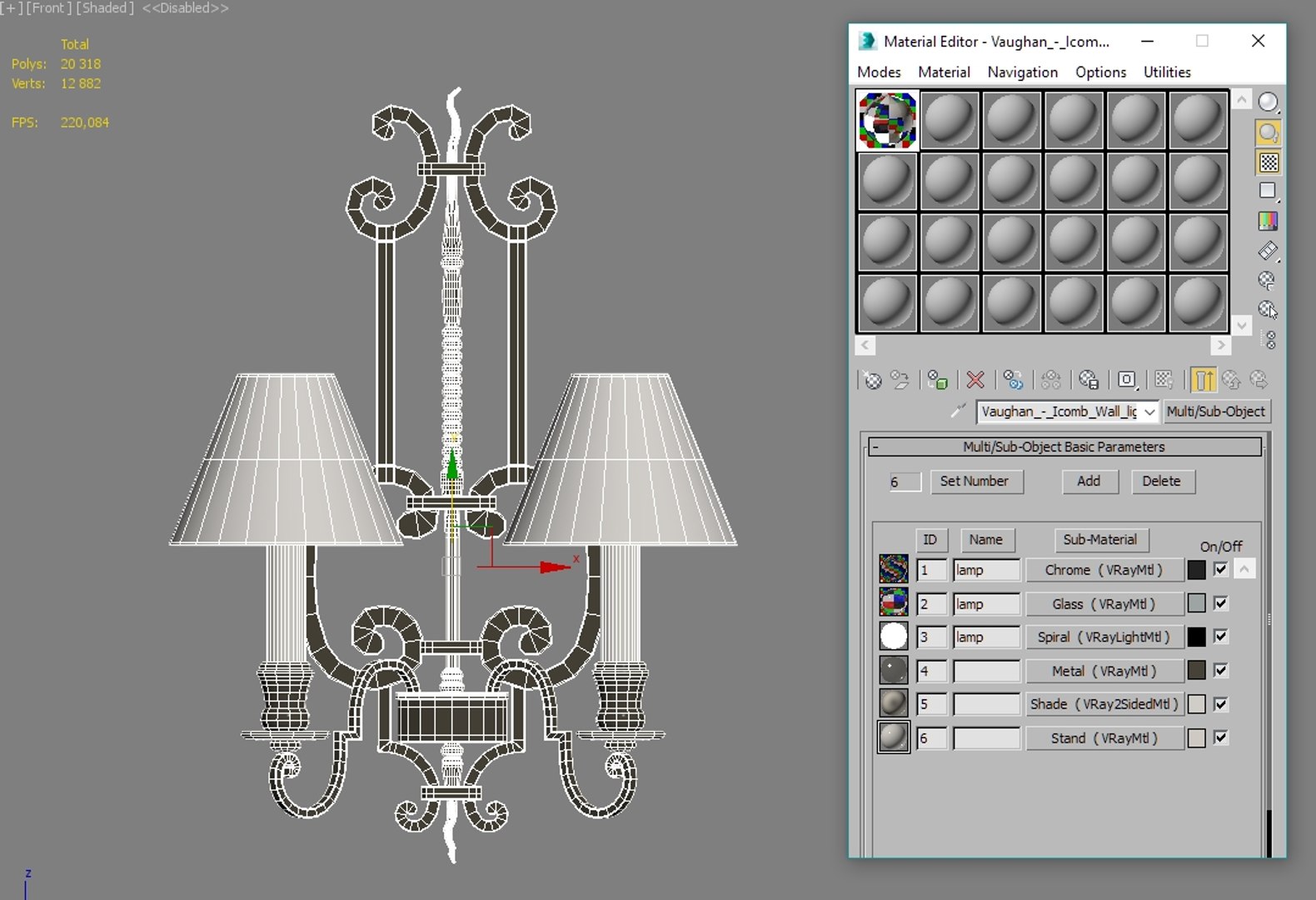Screen dimensions: 1316x900
Task: Click the Make Material Copy icon
Action: point(1013,381)
